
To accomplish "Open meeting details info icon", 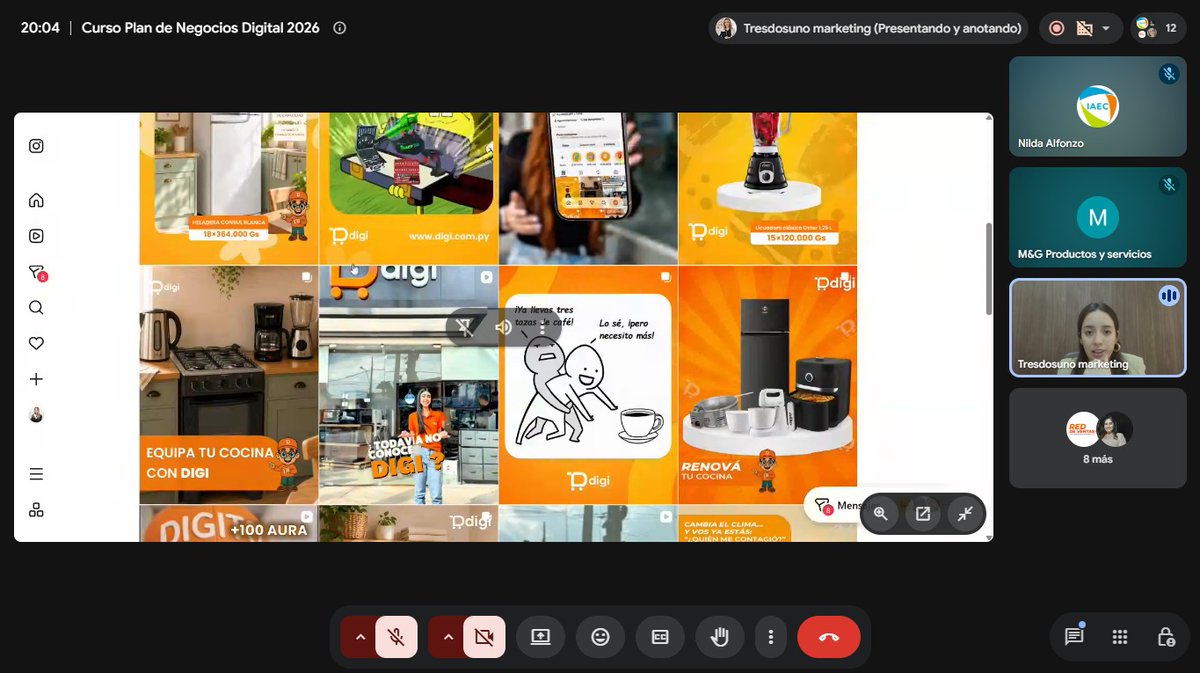I will click(339, 28).
